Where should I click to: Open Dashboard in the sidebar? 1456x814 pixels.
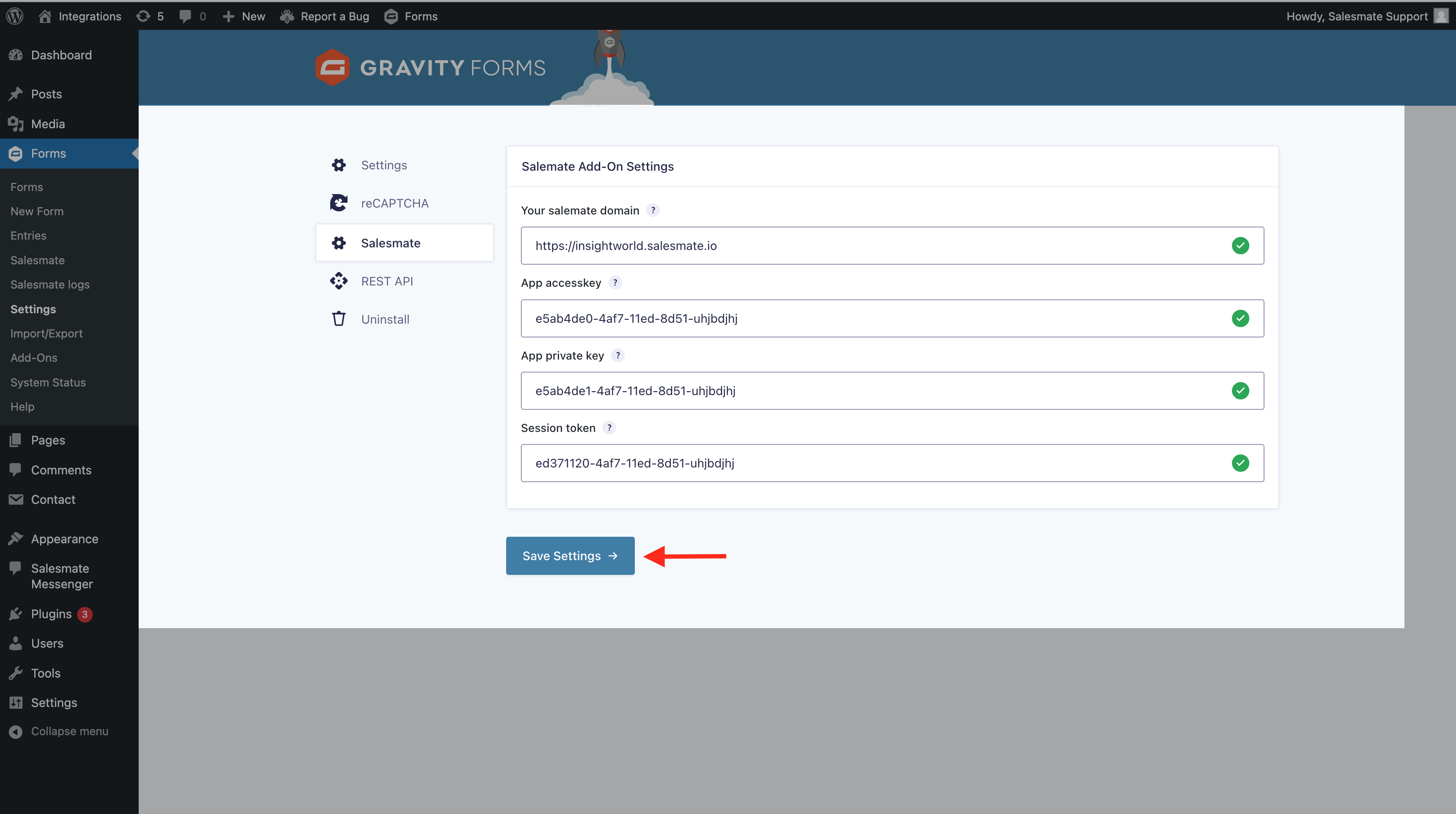69,55
